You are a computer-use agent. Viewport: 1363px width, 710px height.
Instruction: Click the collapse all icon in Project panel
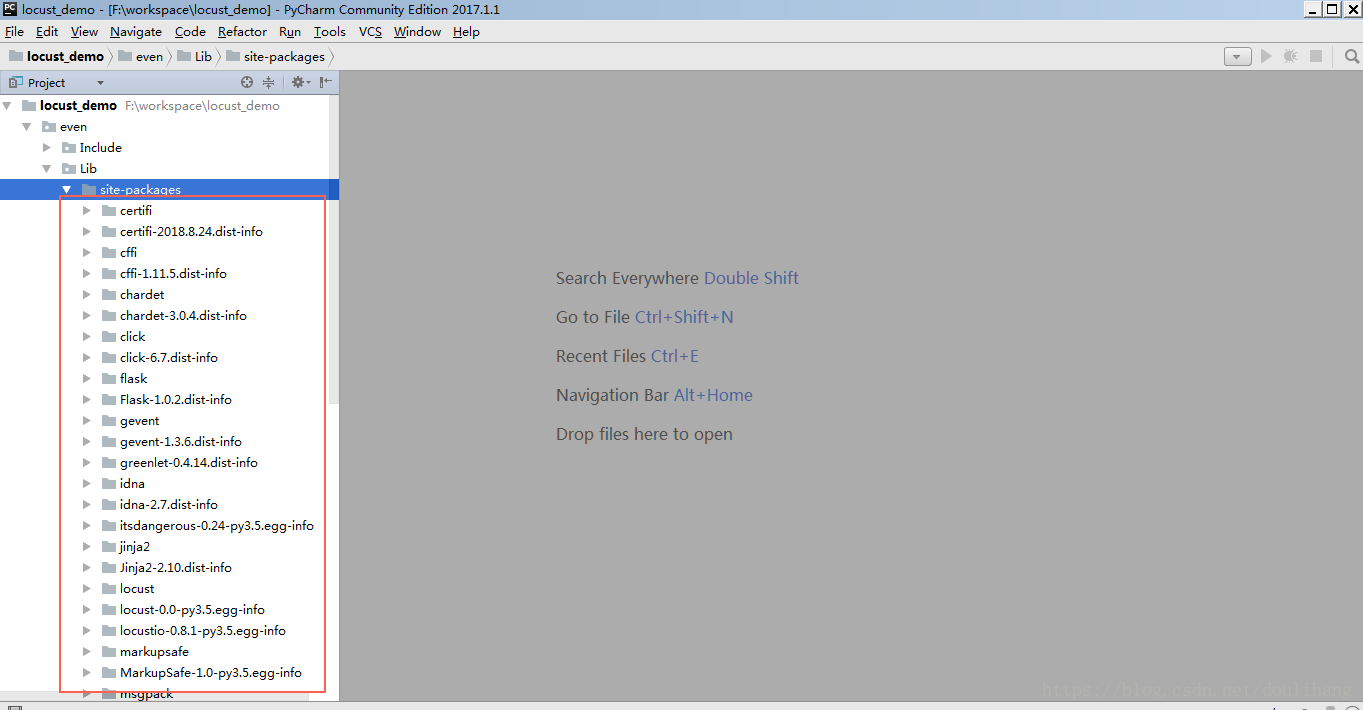coord(268,83)
